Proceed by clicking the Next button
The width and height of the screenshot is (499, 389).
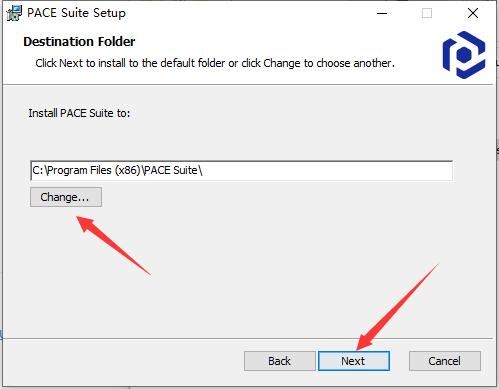point(354,361)
